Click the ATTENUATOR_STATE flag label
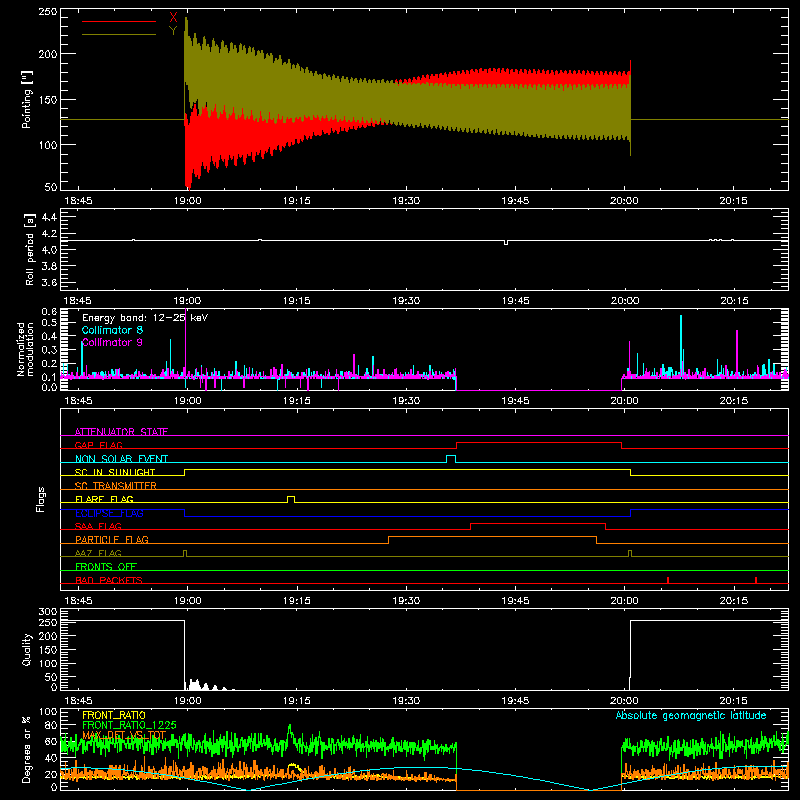This screenshot has width=800, height=800. point(121,432)
